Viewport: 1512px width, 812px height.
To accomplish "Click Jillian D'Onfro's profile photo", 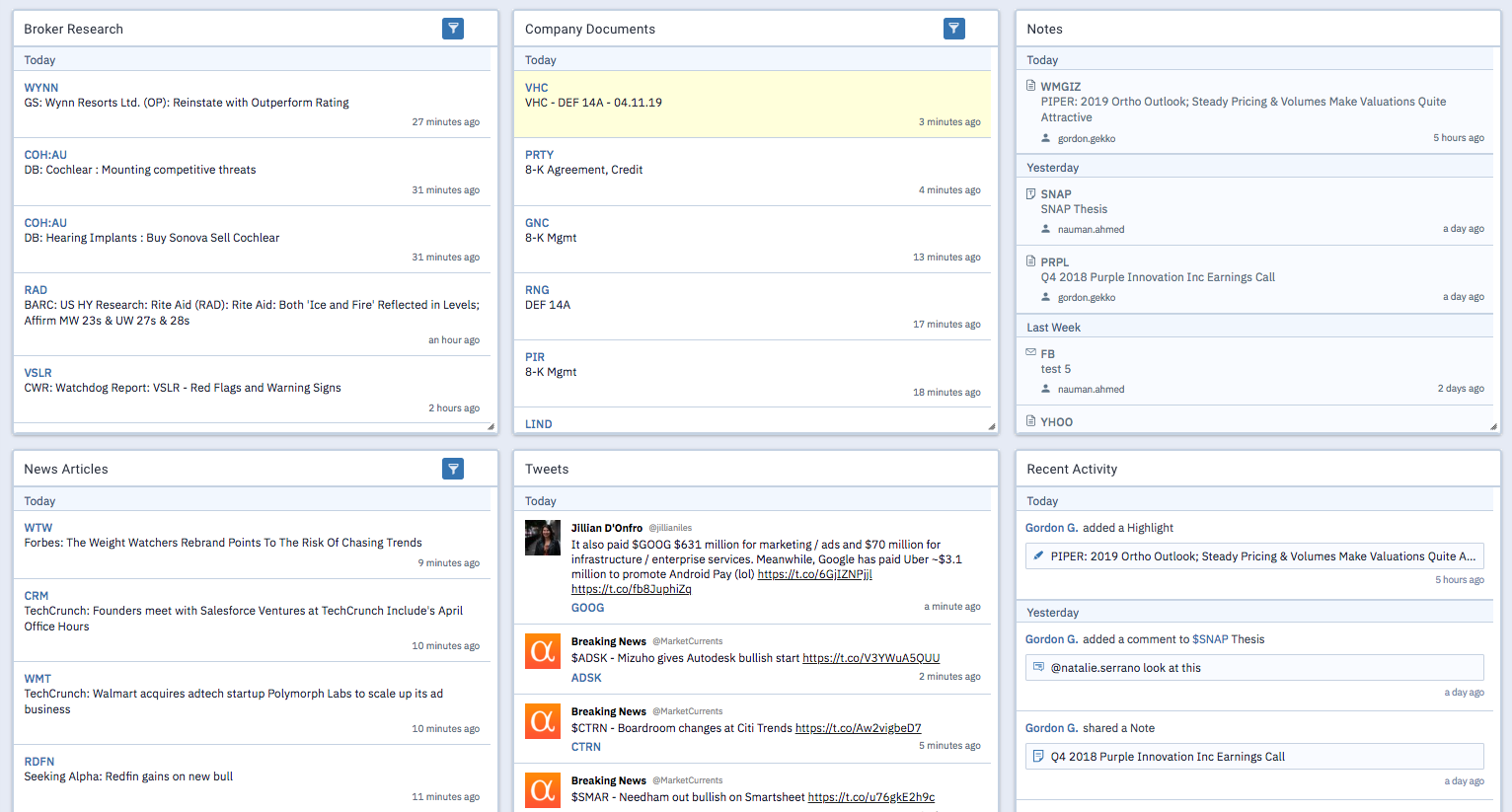I will pyautogui.click(x=543, y=538).
